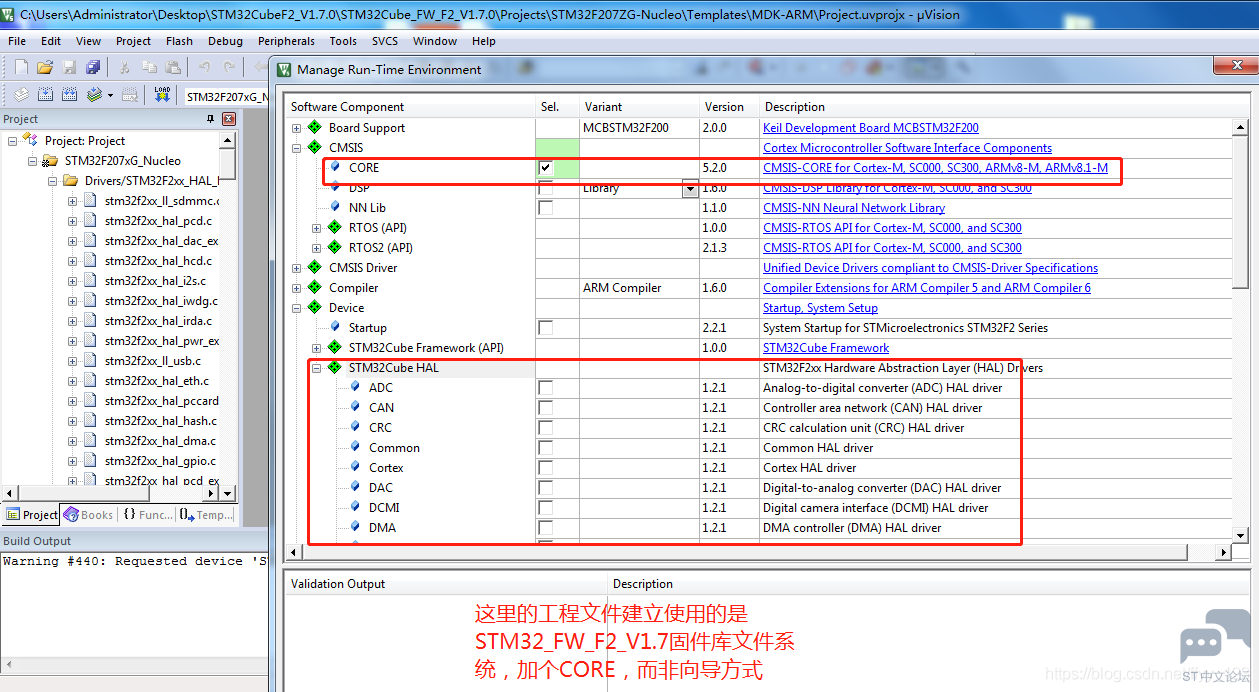Click the Board Support component diamond icon
The height and width of the screenshot is (692, 1259).
(315, 128)
